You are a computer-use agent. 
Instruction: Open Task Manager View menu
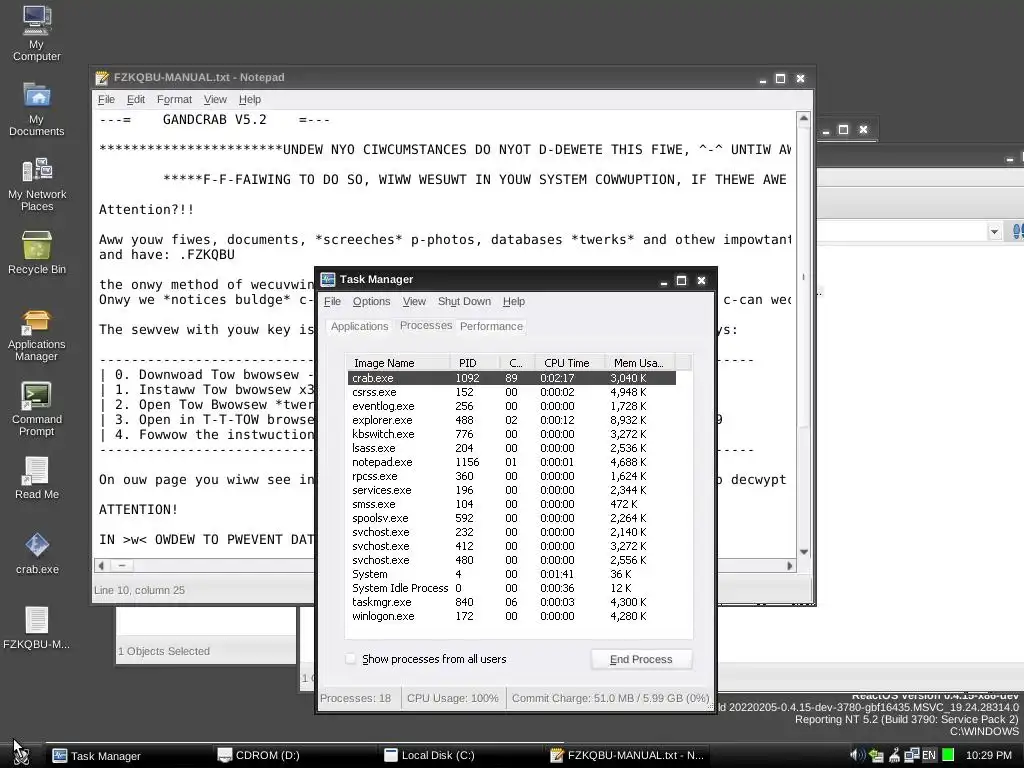(414, 302)
